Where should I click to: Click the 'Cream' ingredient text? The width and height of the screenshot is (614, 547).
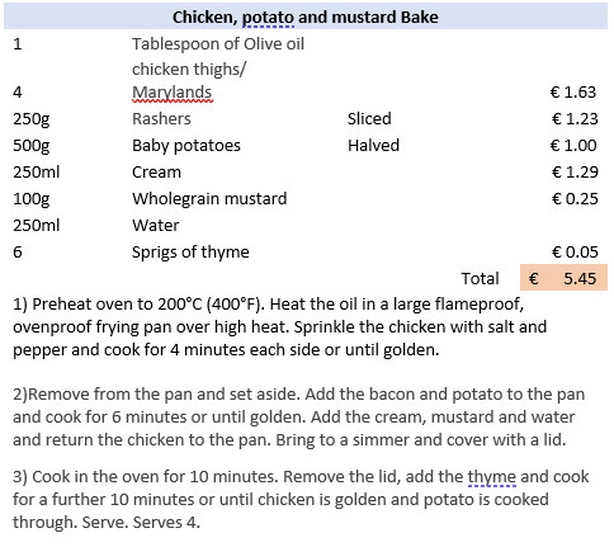point(156,172)
